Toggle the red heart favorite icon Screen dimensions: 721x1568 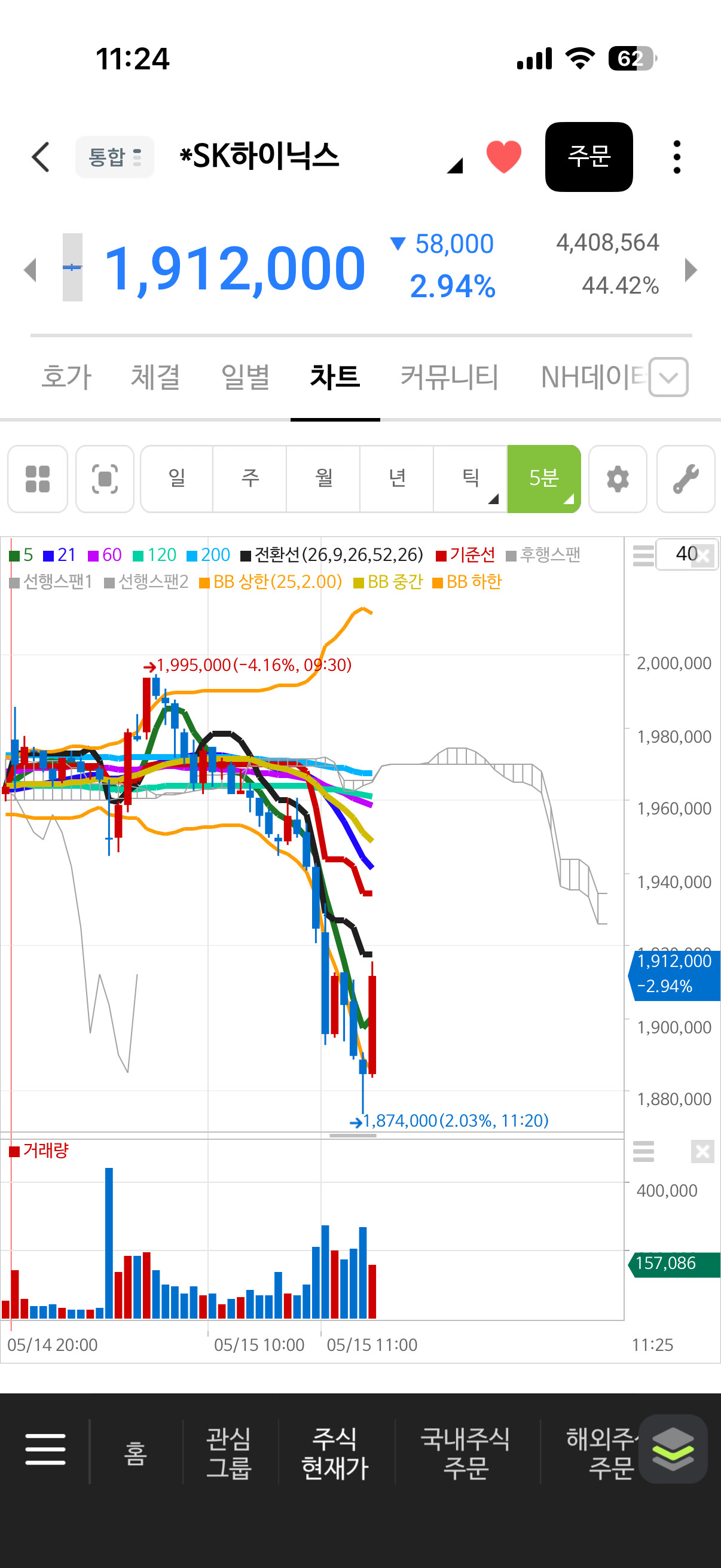click(x=504, y=157)
